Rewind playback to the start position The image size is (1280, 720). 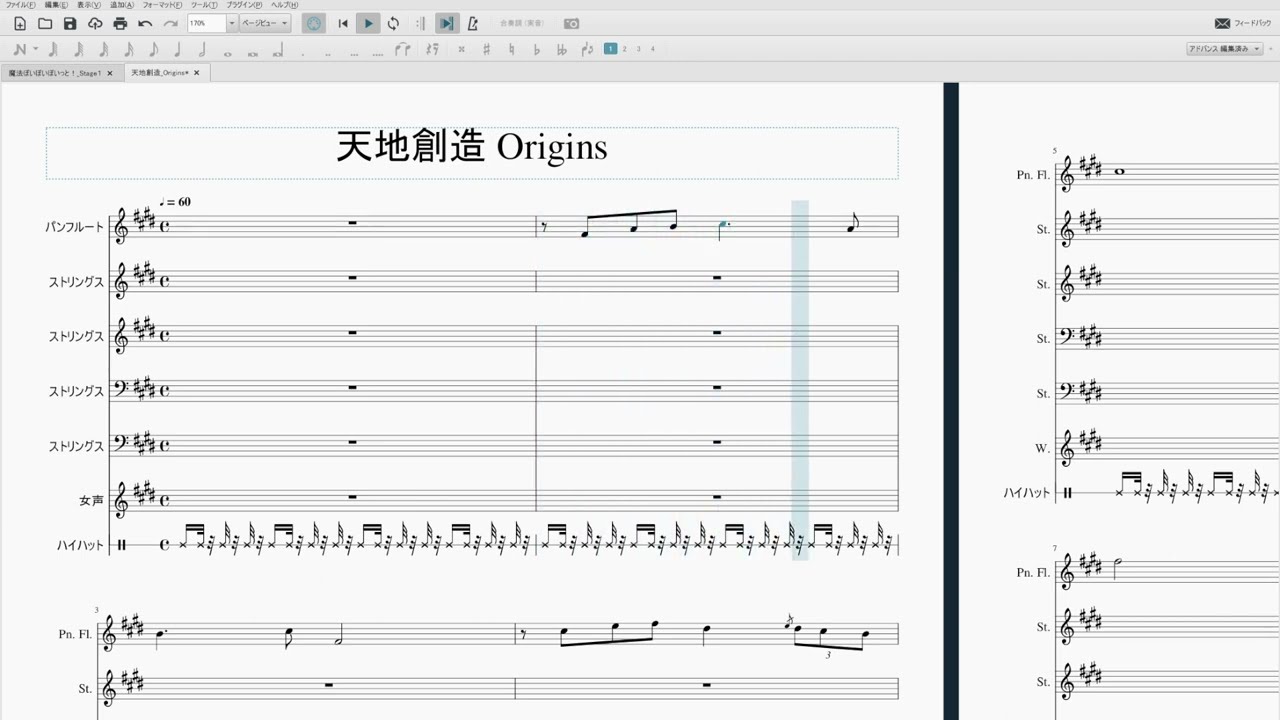343,23
